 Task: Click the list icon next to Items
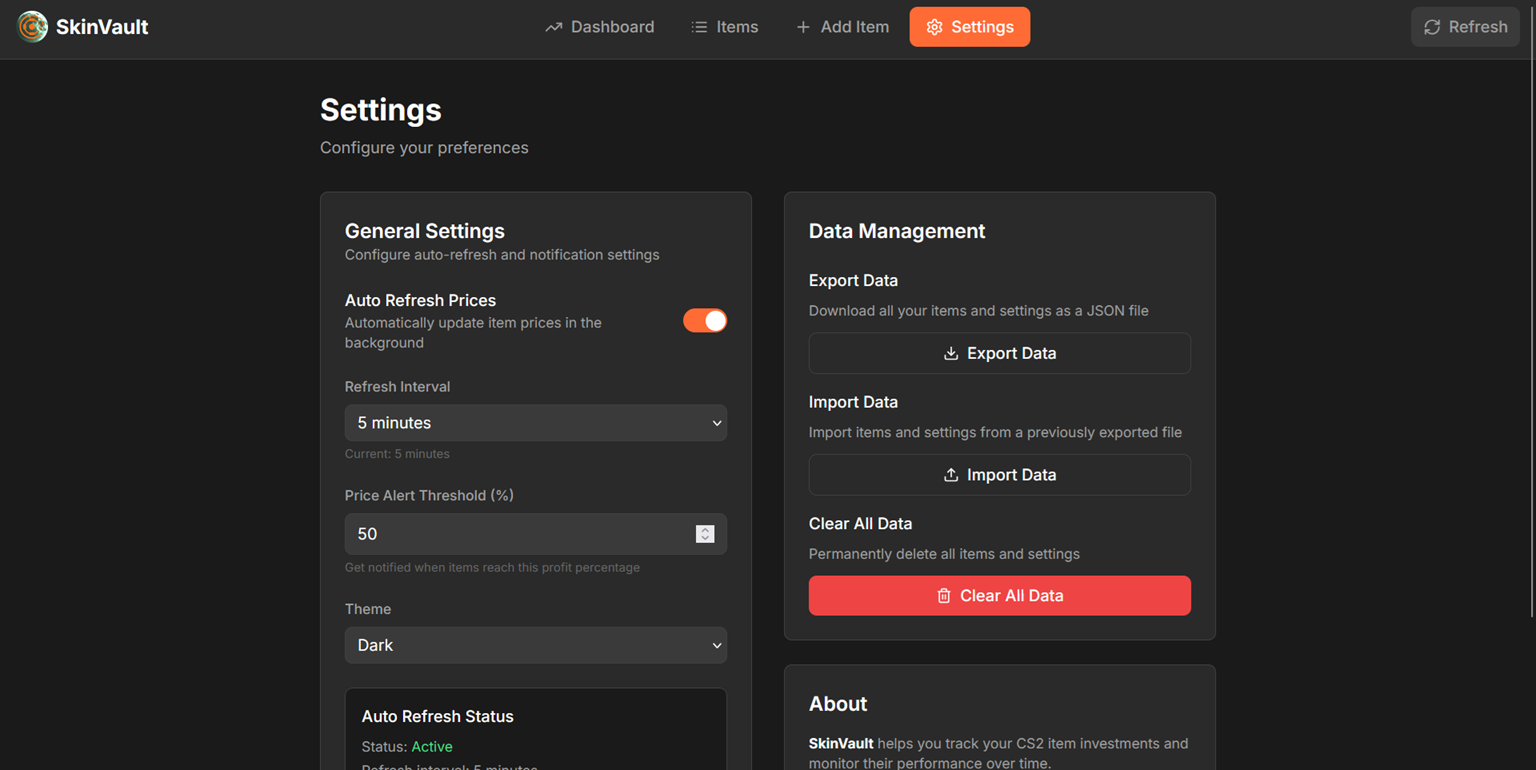[699, 26]
